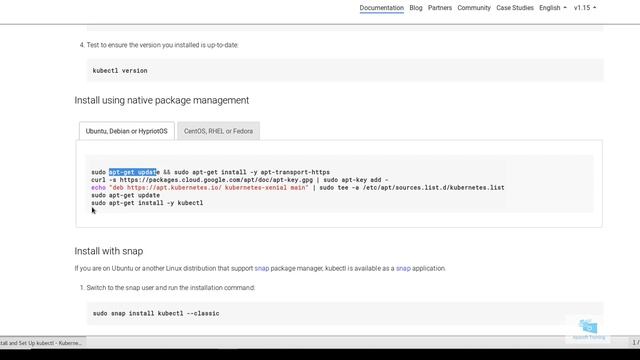Click the highlighted 'apt-get update' text

(x=133, y=172)
